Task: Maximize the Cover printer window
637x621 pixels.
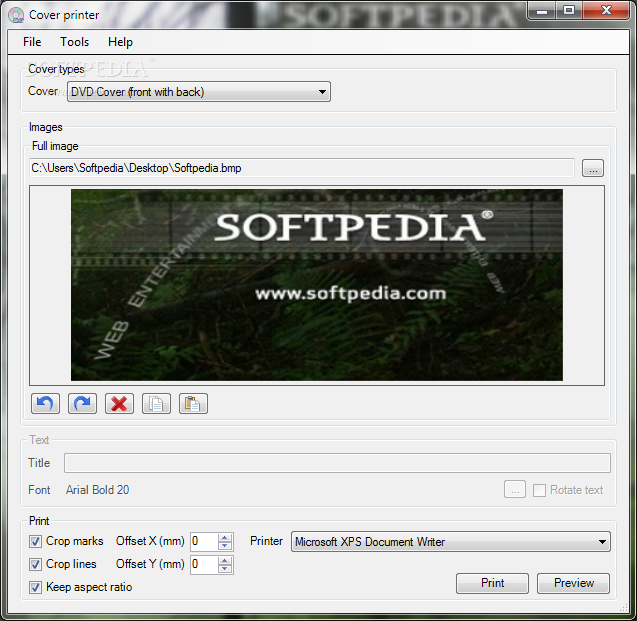Action: click(x=569, y=11)
